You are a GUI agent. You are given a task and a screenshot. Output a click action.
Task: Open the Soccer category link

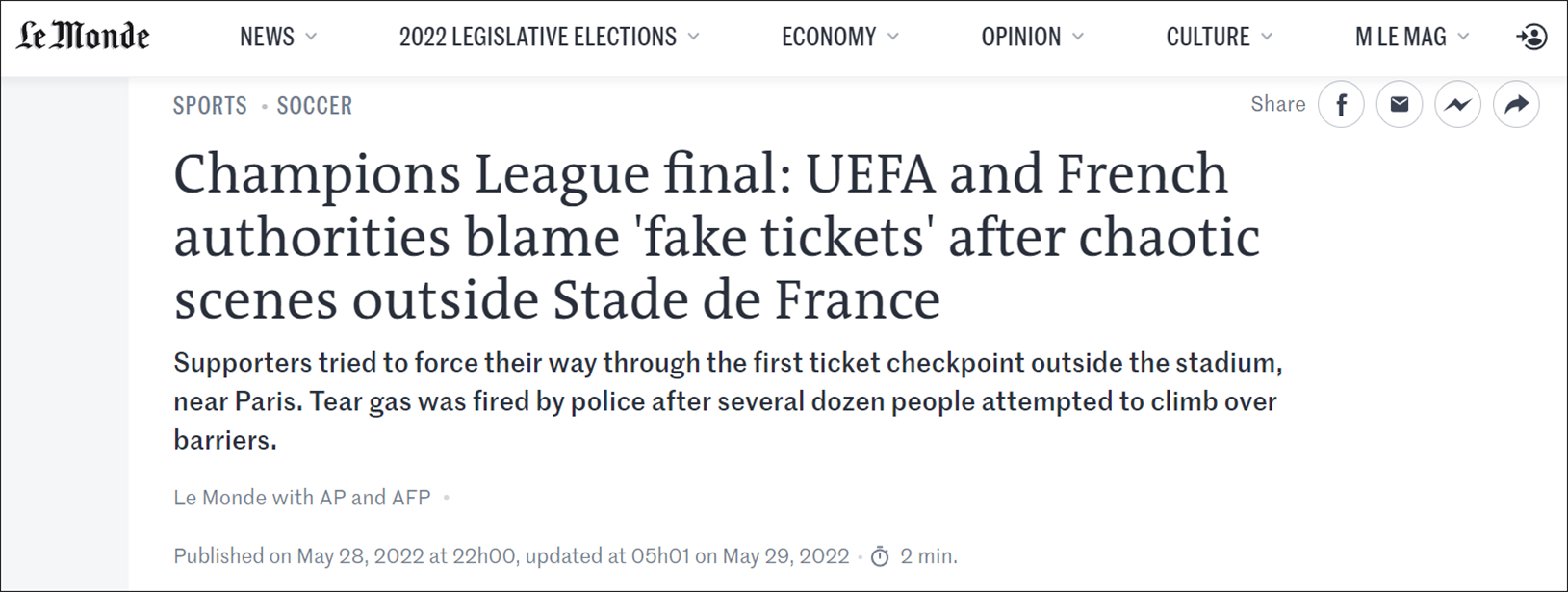tap(315, 106)
